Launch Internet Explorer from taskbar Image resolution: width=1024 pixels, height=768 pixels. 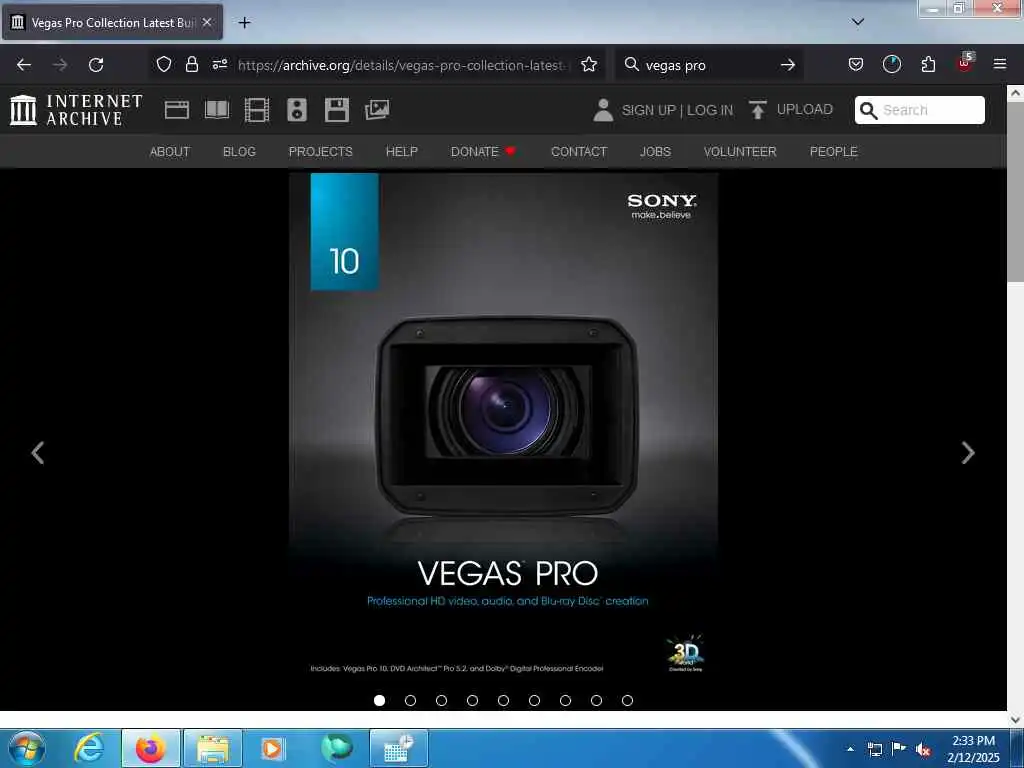[89, 748]
